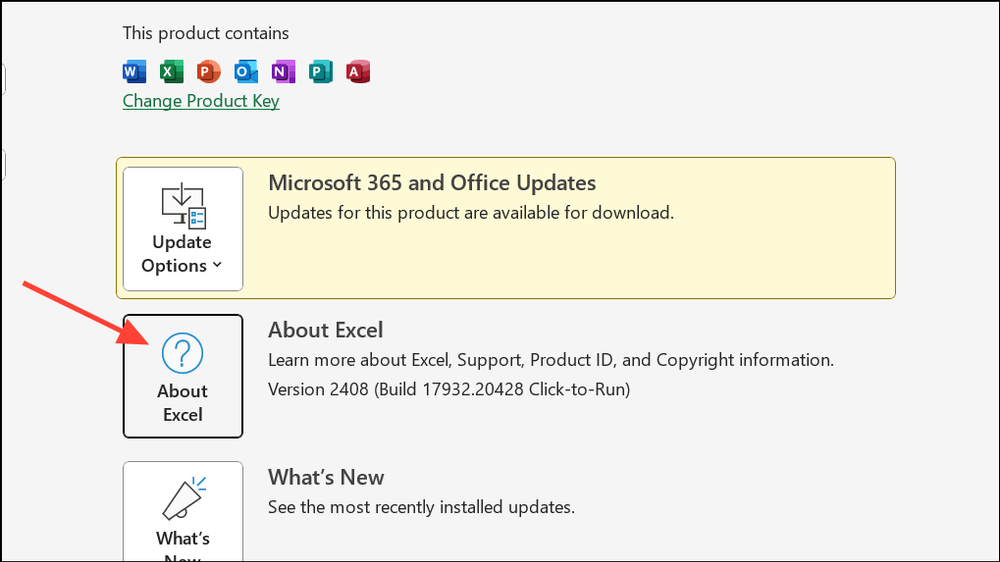
Task: Click the About Excel button
Action: (x=183, y=376)
